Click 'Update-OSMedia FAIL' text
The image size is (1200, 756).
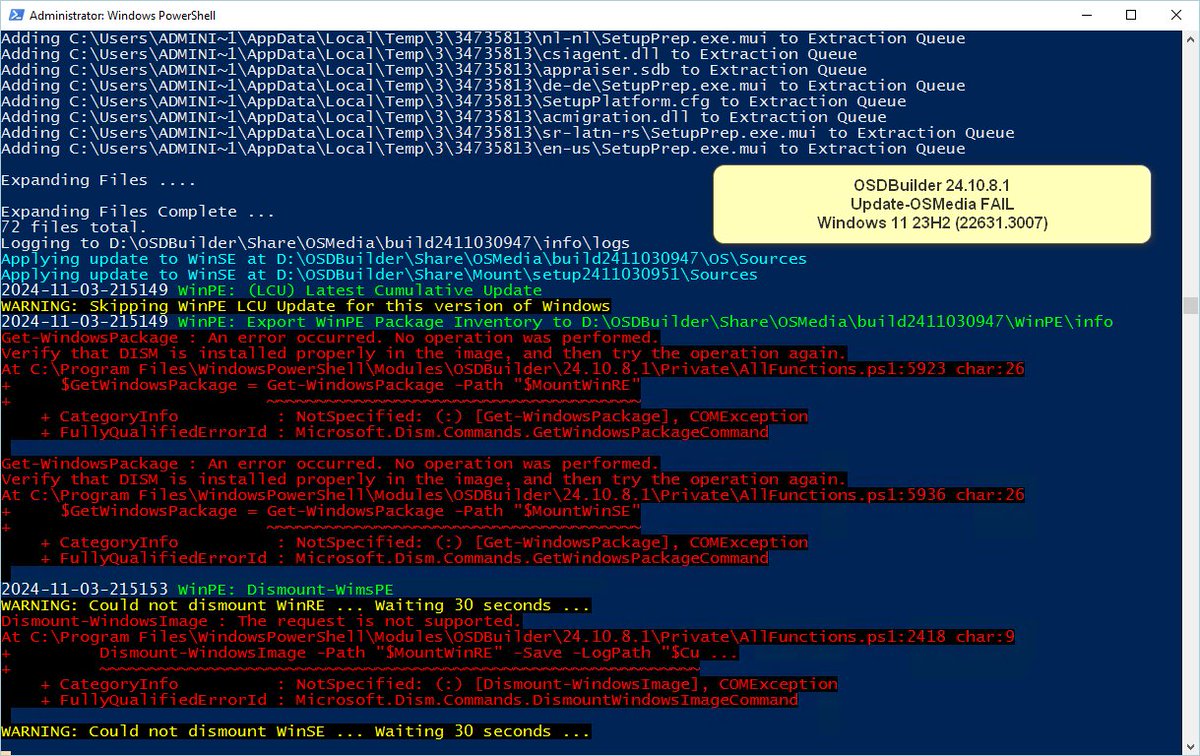click(932, 204)
